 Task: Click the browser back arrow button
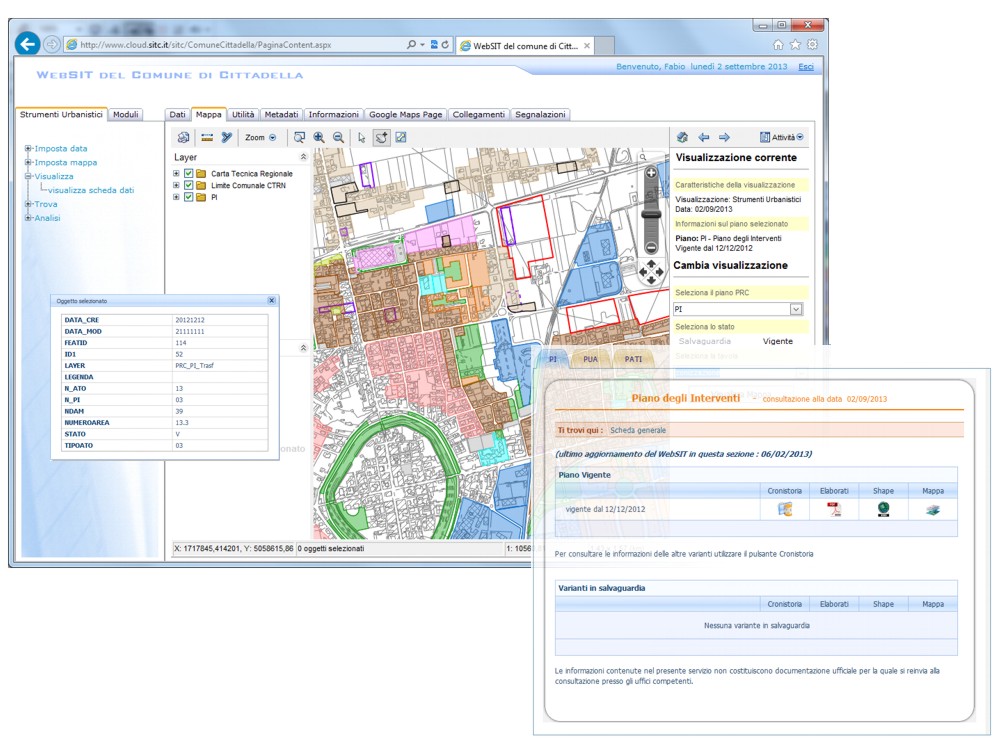pyautogui.click(x=27, y=44)
